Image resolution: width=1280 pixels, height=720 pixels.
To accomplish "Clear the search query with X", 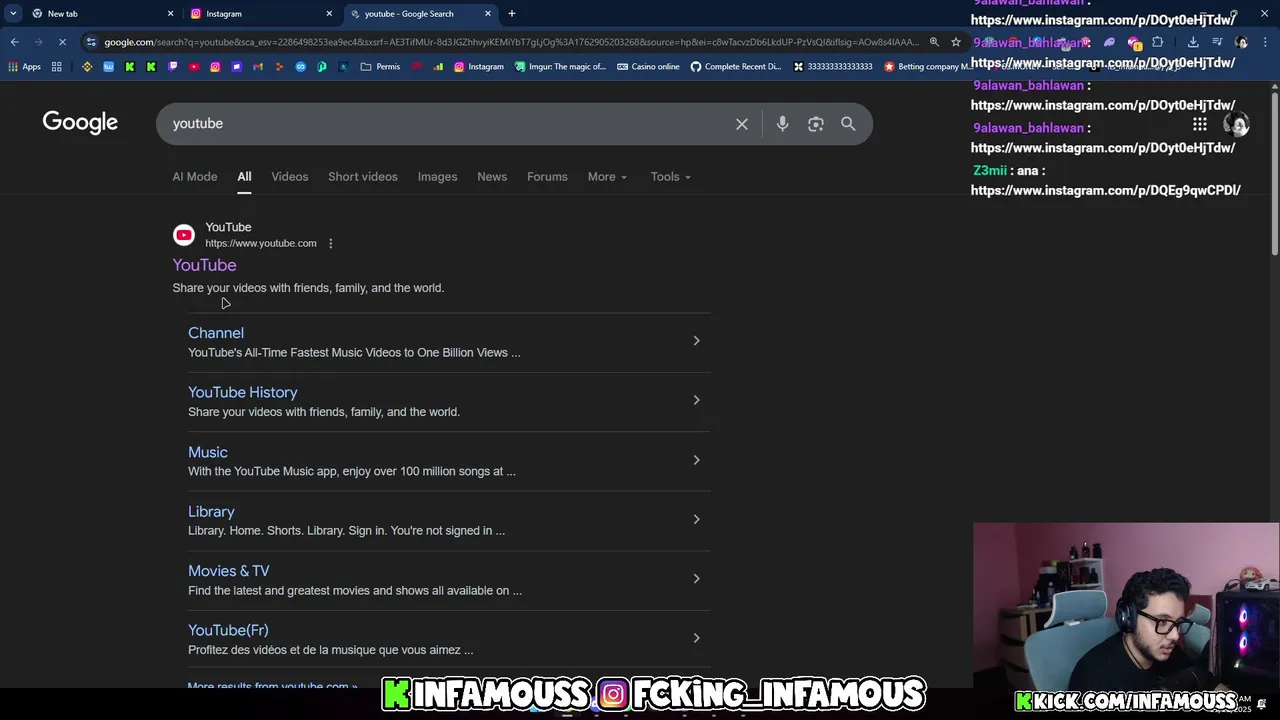I will point(742,124).
